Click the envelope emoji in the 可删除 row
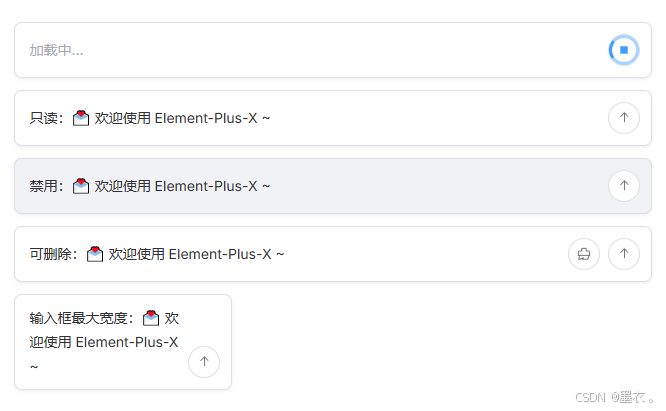Image resolution: width=666 pixels, height=411 pixels. (96, 254)
